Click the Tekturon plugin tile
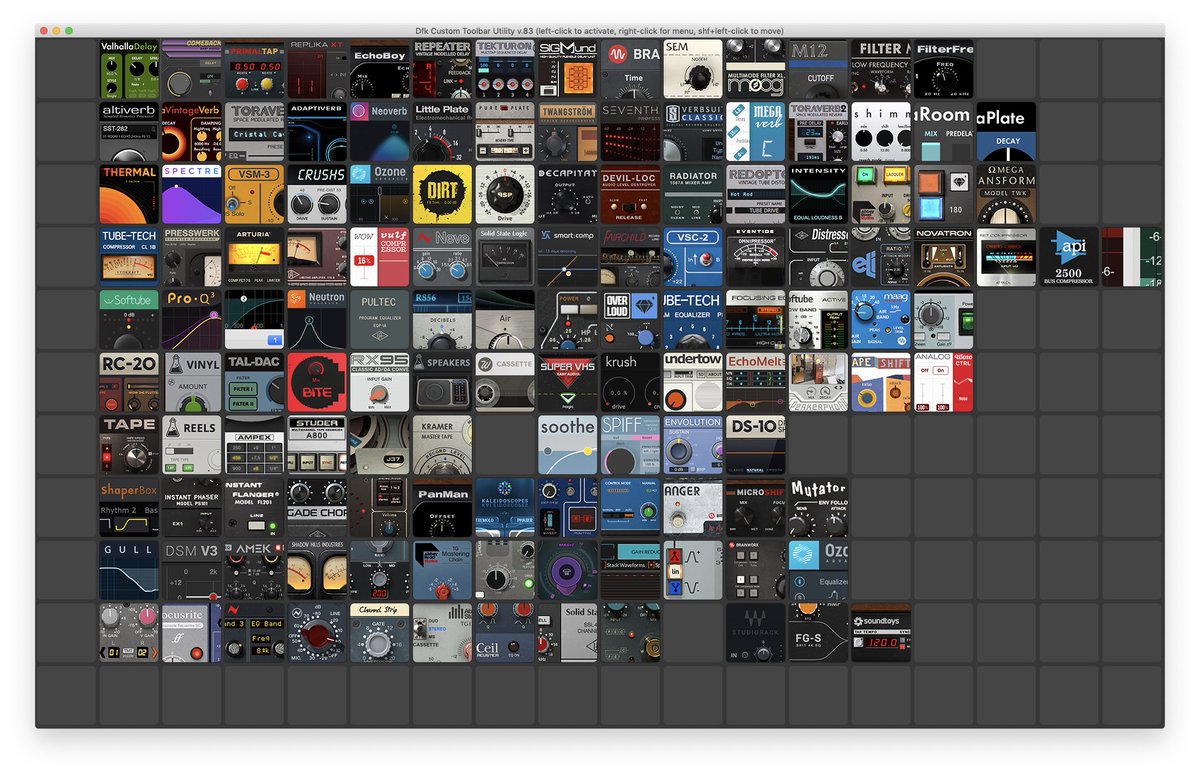Screen dimensions: 1200x775 coord(505,69)
